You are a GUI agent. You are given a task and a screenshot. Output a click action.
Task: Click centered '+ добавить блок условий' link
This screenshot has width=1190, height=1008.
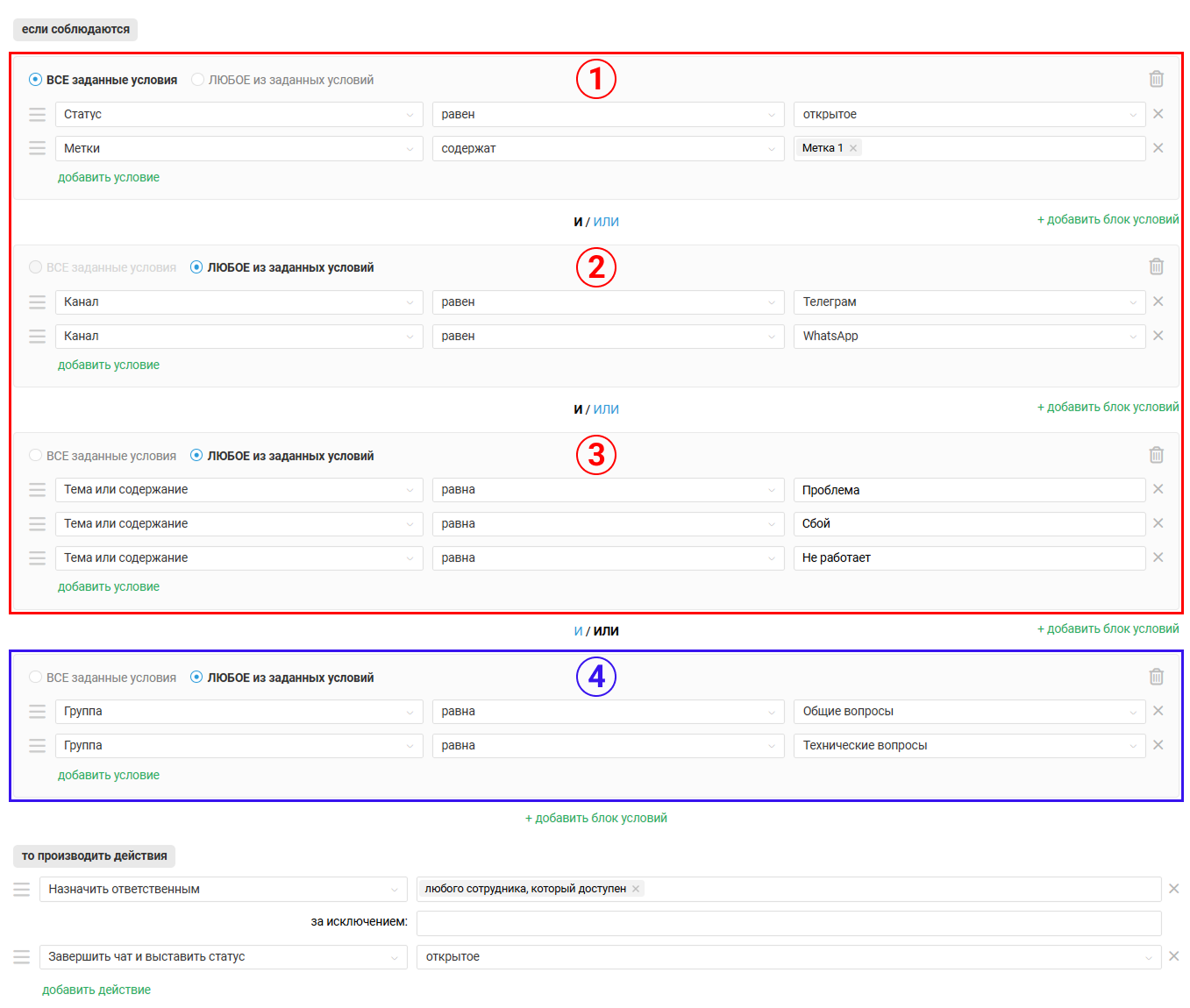(x=595, y=818)
